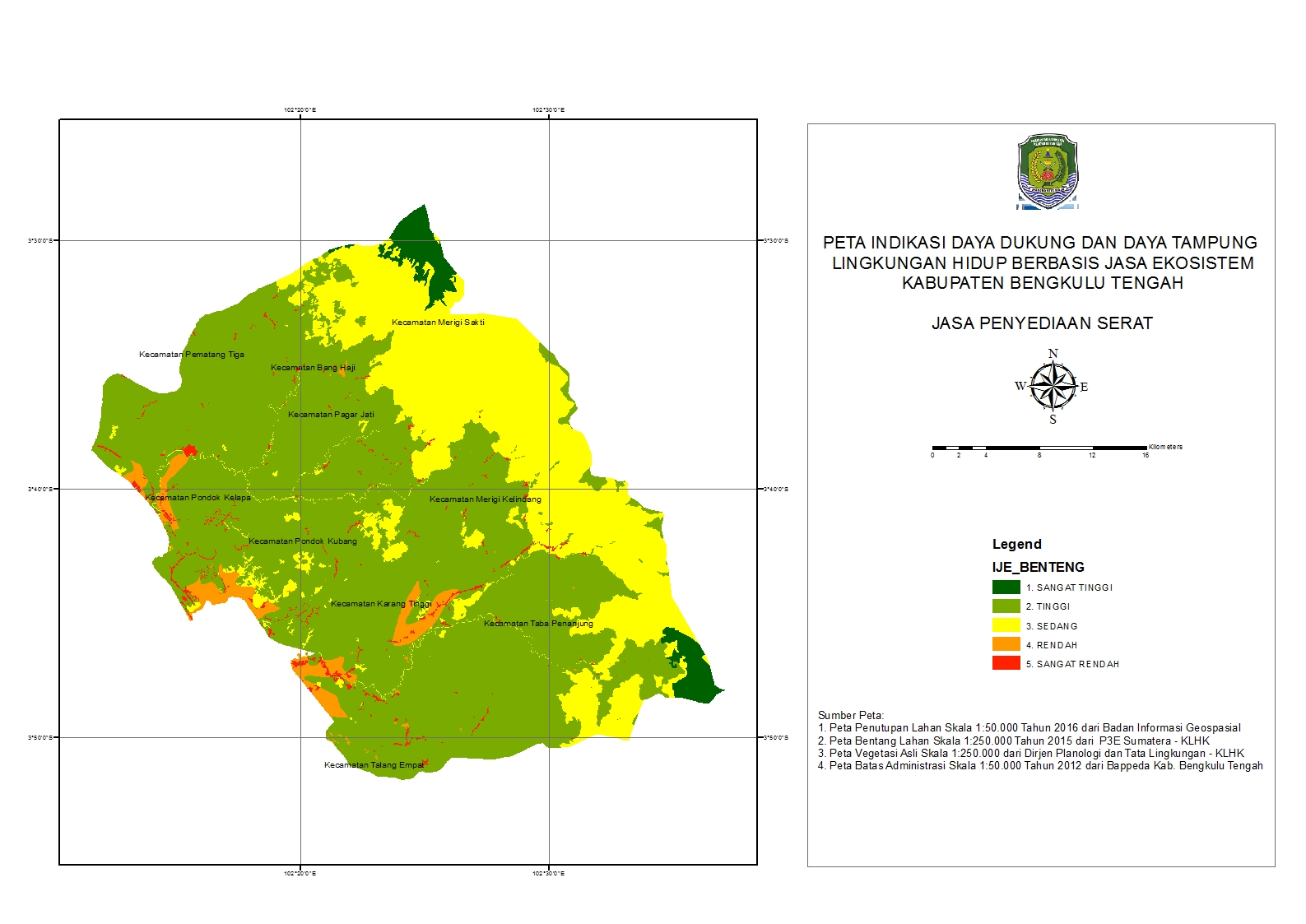Click the Peta Batas Administrasi source line
The width and height of the screenshot is (1306, 924).
coord(1039,766)
